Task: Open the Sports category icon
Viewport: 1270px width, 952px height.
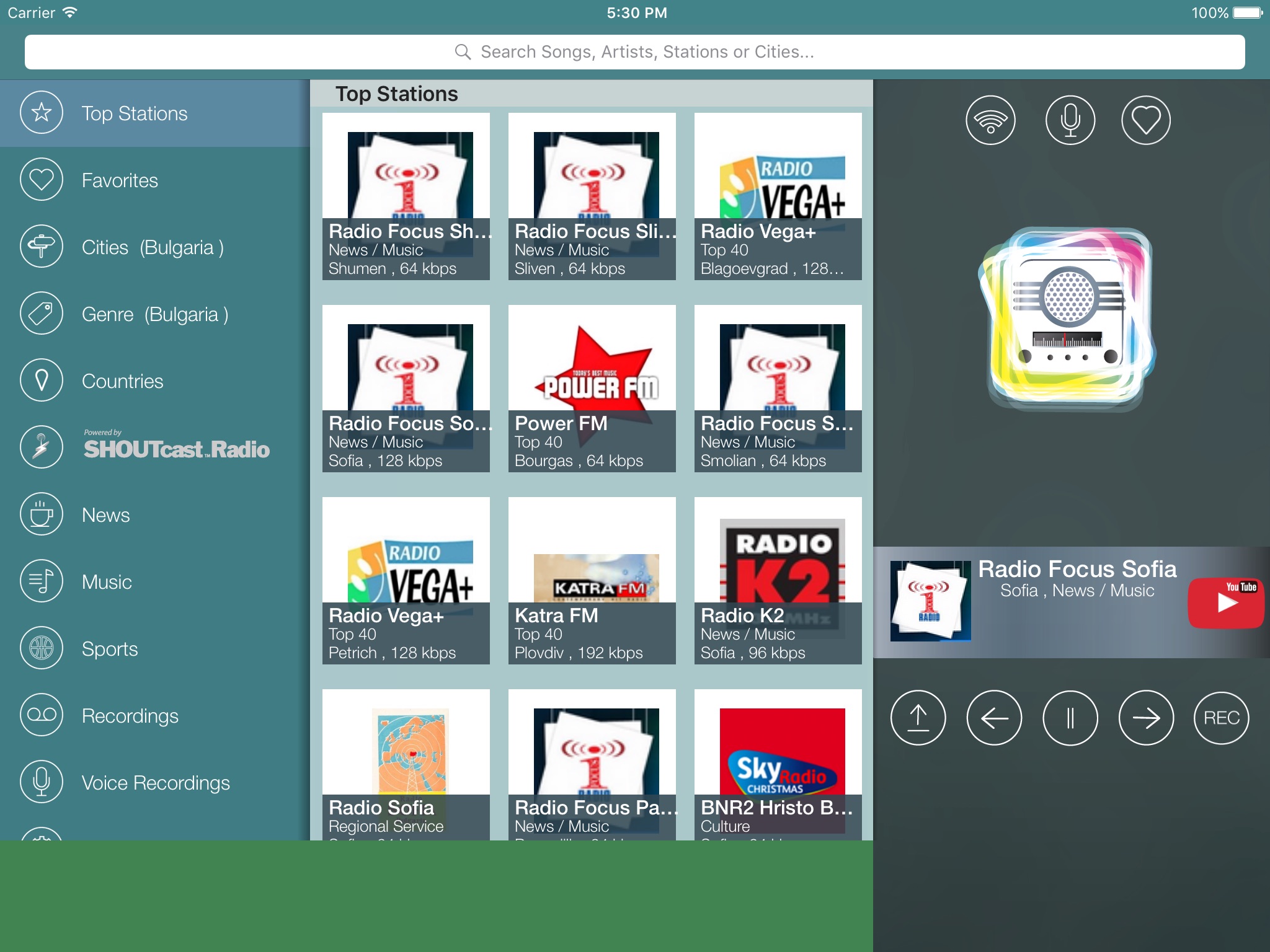Action: 42,648
